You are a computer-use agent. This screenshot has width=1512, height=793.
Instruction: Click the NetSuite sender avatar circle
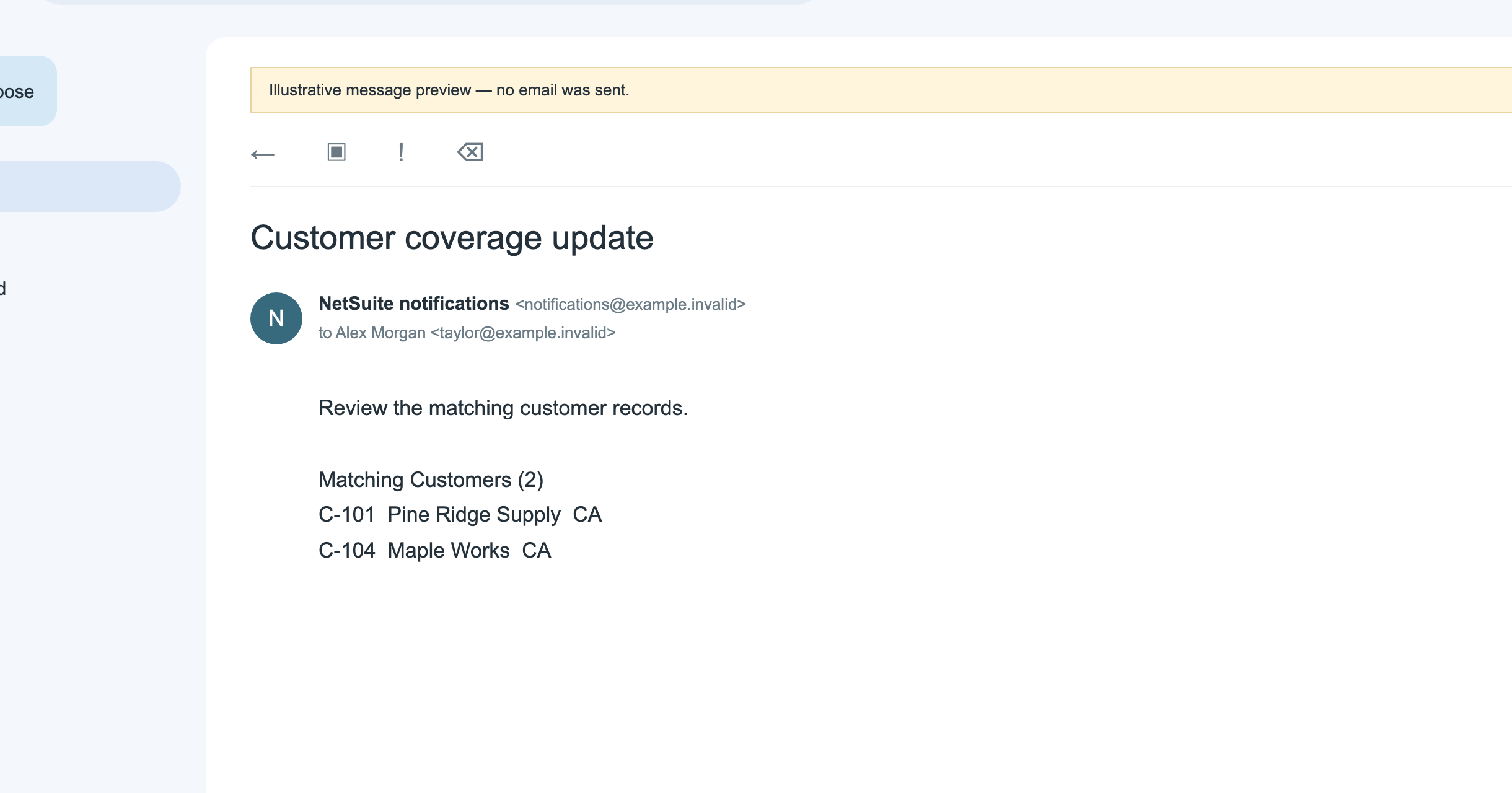coord(276,318)
